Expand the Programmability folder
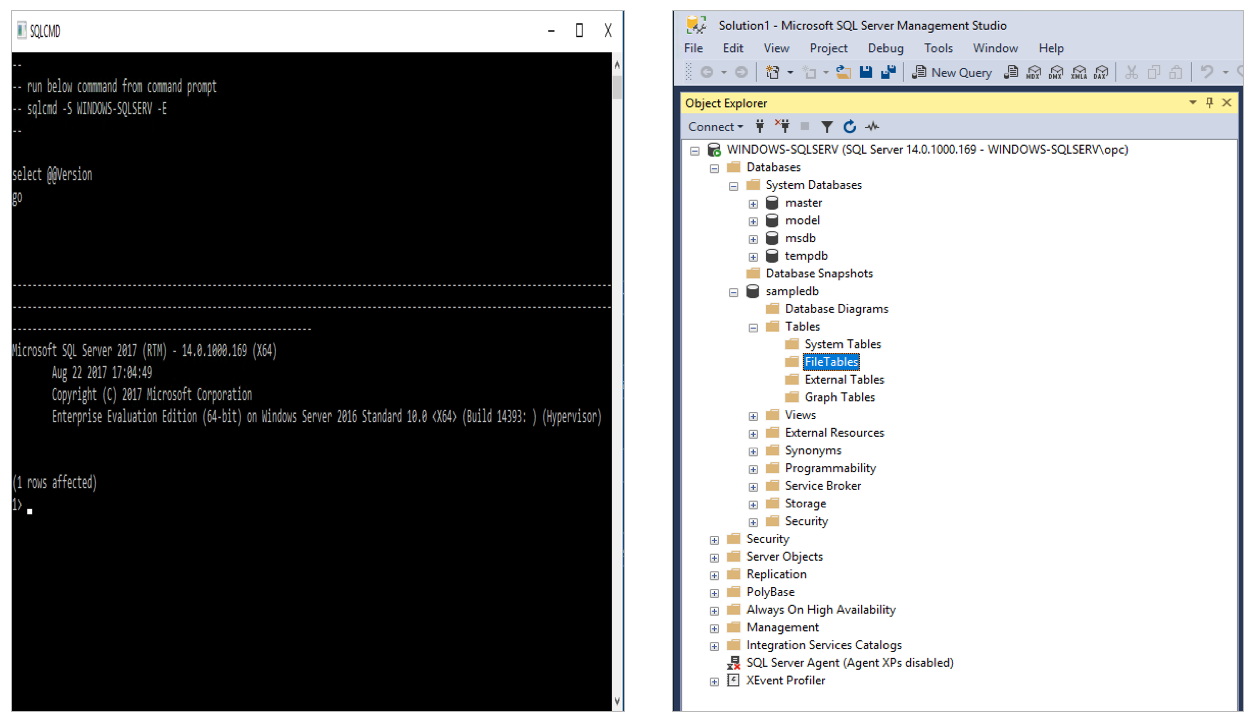Image resolution: width=1259 pixels, height=722 pixels. pyautogui.click(x=753, y=469)
